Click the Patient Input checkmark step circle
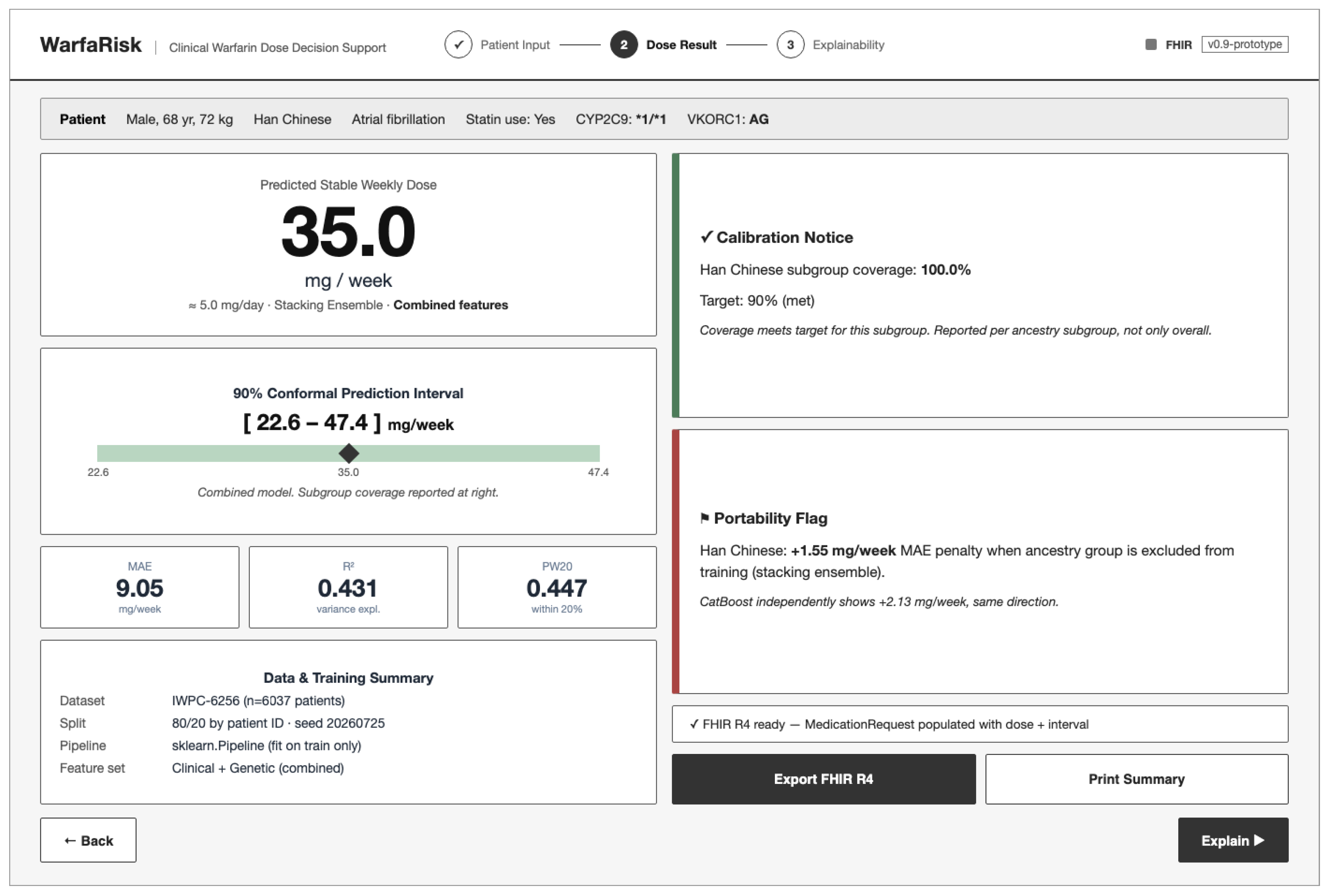 [x=458, y=44]
